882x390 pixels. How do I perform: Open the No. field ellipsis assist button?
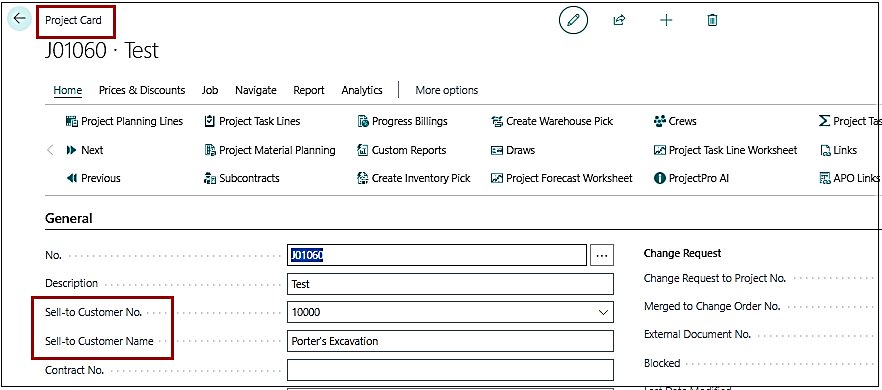pos(602,255)
